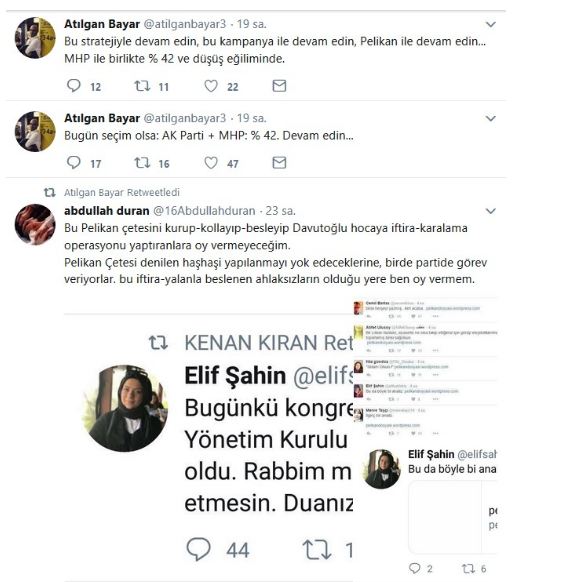
Task: Open the @16Abdullahduran profile link
Action: [x=204, y=211]
